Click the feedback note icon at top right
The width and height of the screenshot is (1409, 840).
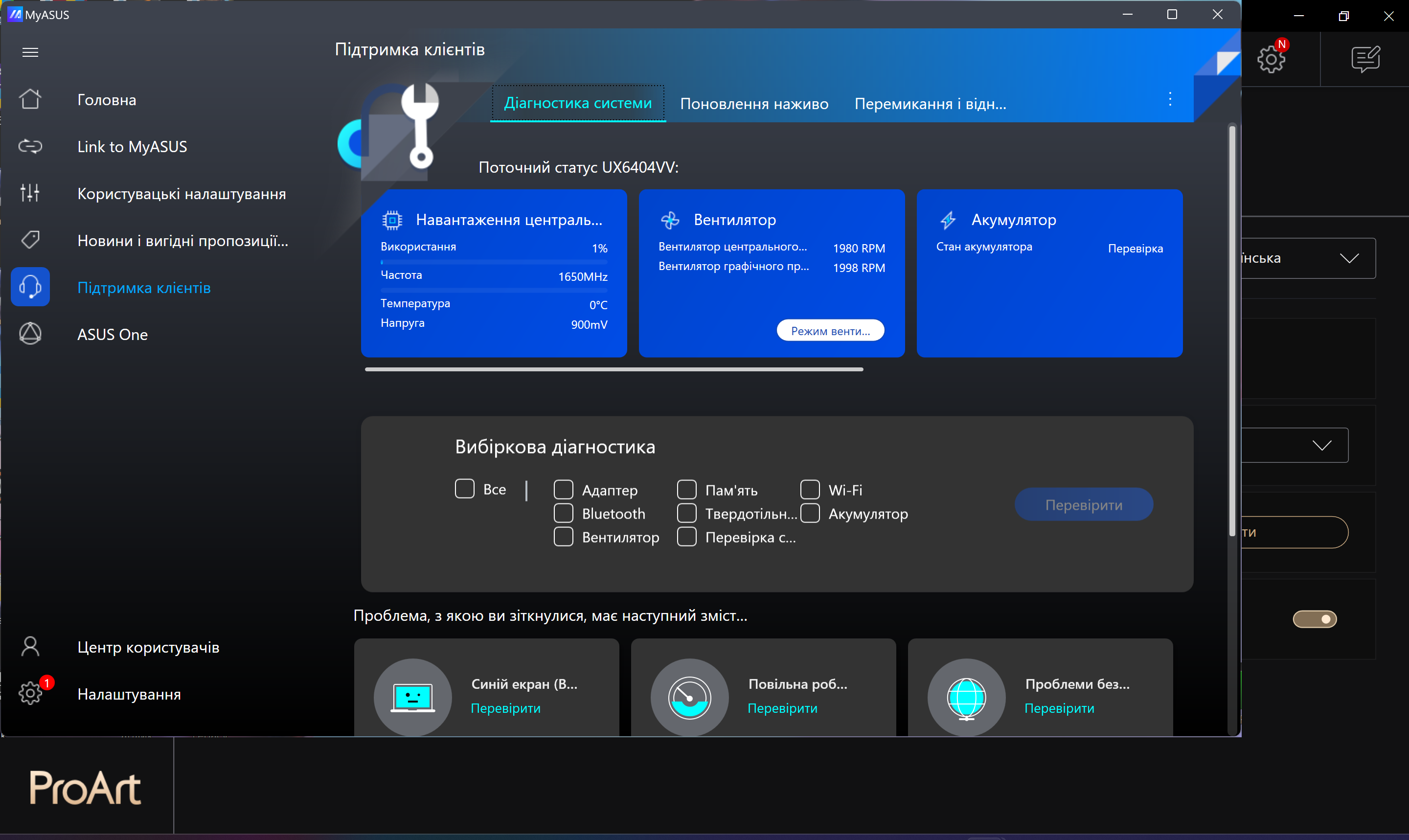pos(1365,59)
